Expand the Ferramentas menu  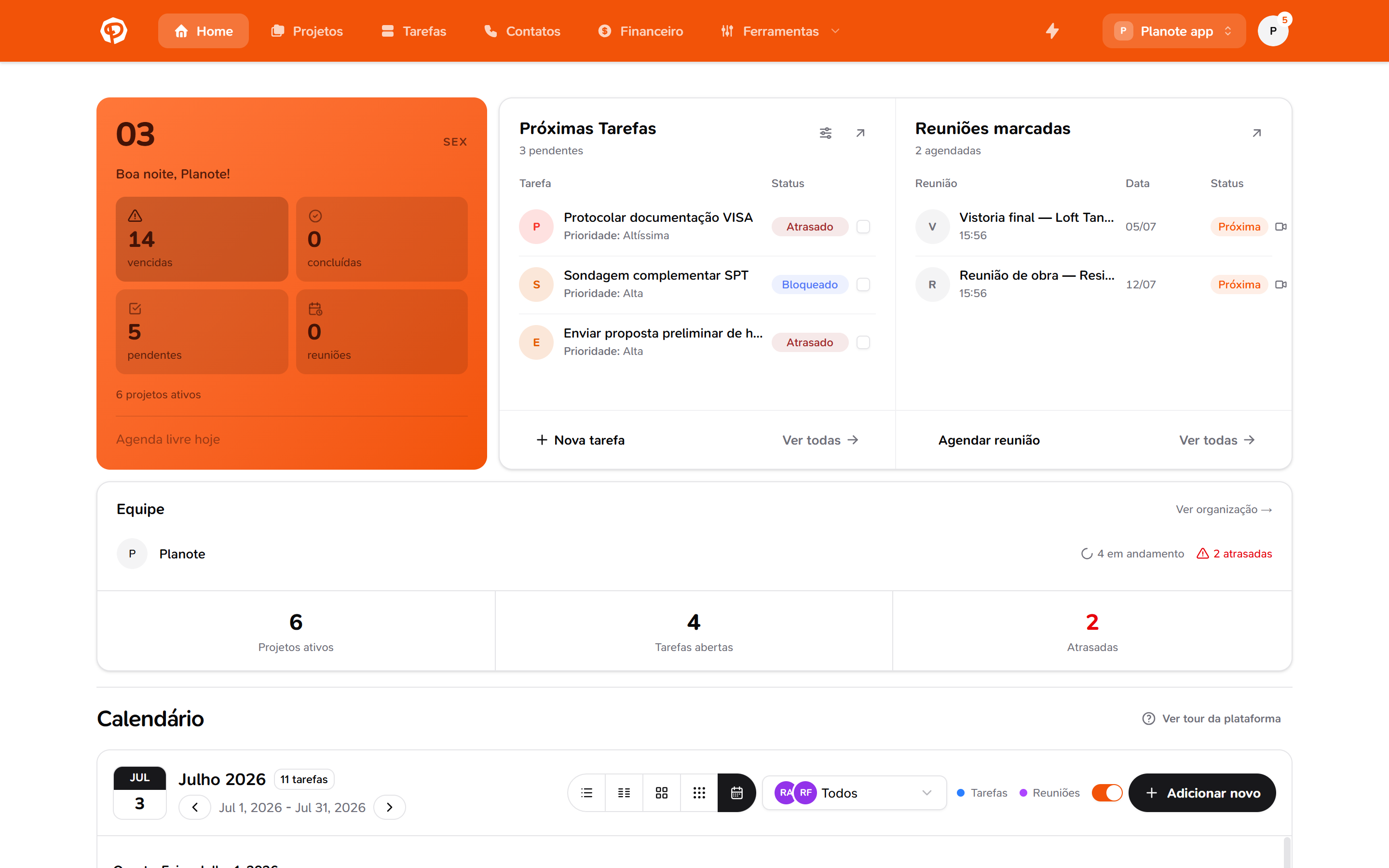[780, 31]
